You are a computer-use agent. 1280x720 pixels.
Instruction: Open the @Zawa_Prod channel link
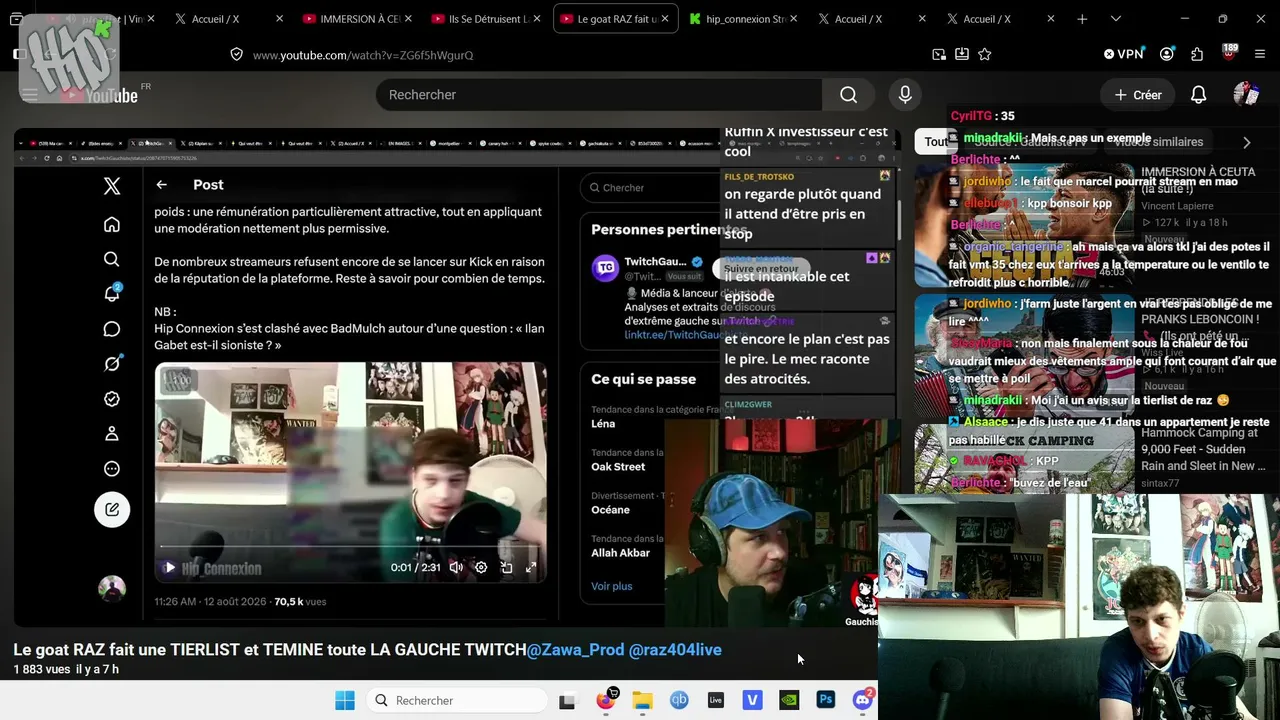click(x=575, y=650)
